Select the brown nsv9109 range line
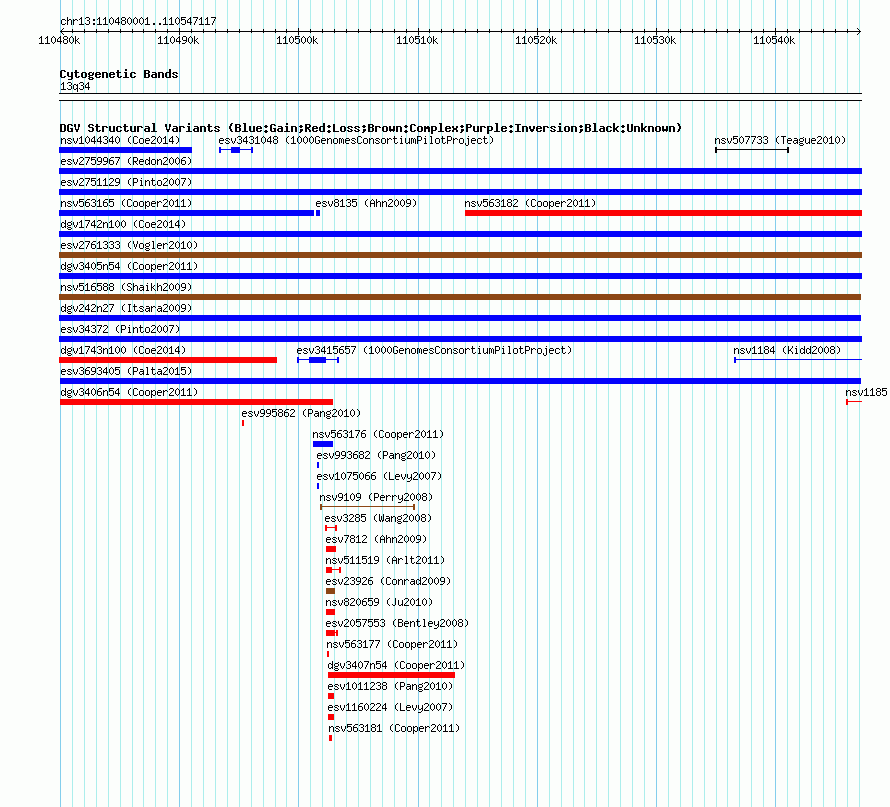 pyautogui.click(x=368, y=507)
